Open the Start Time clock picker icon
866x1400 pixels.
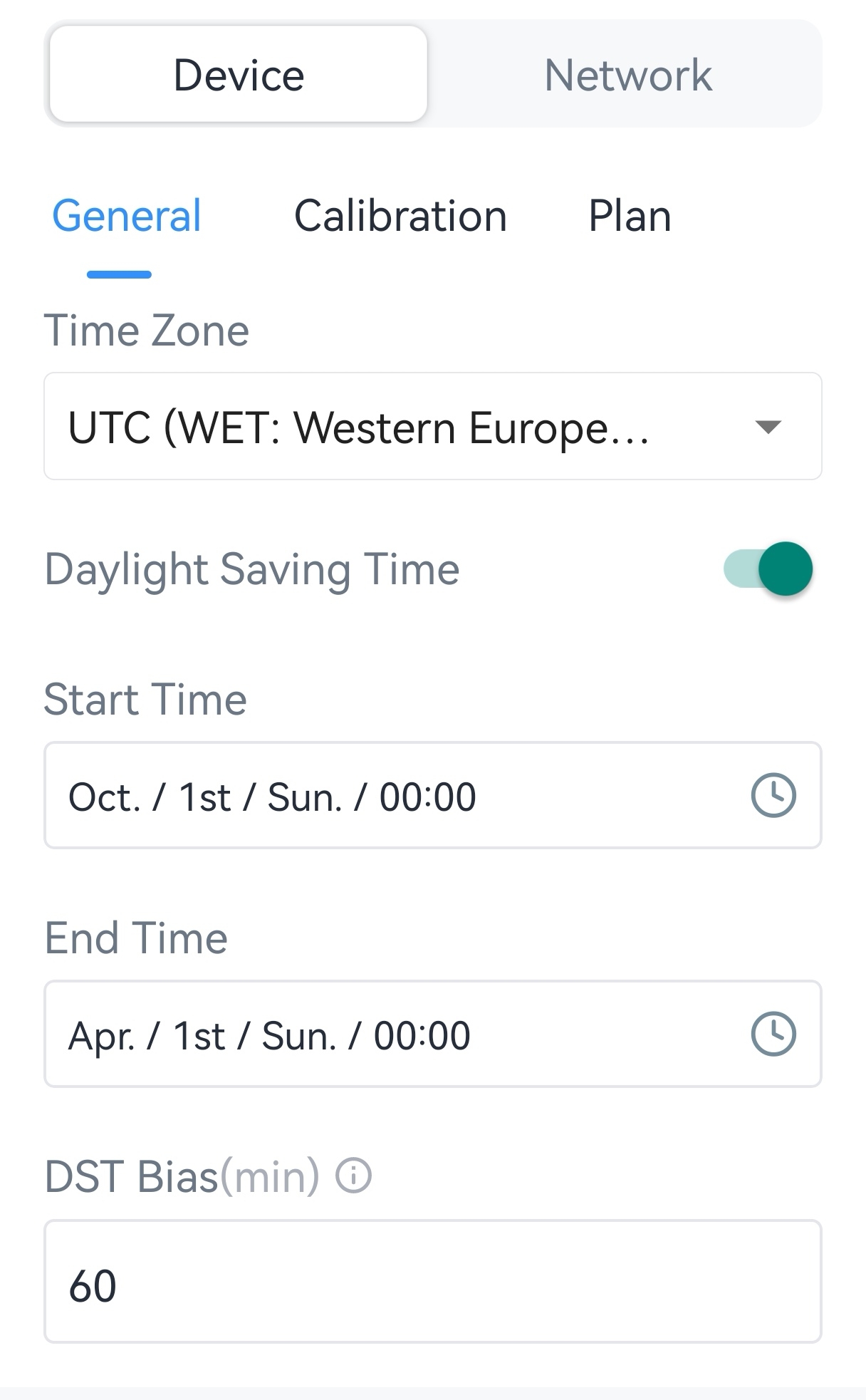(x=773, y=795)
